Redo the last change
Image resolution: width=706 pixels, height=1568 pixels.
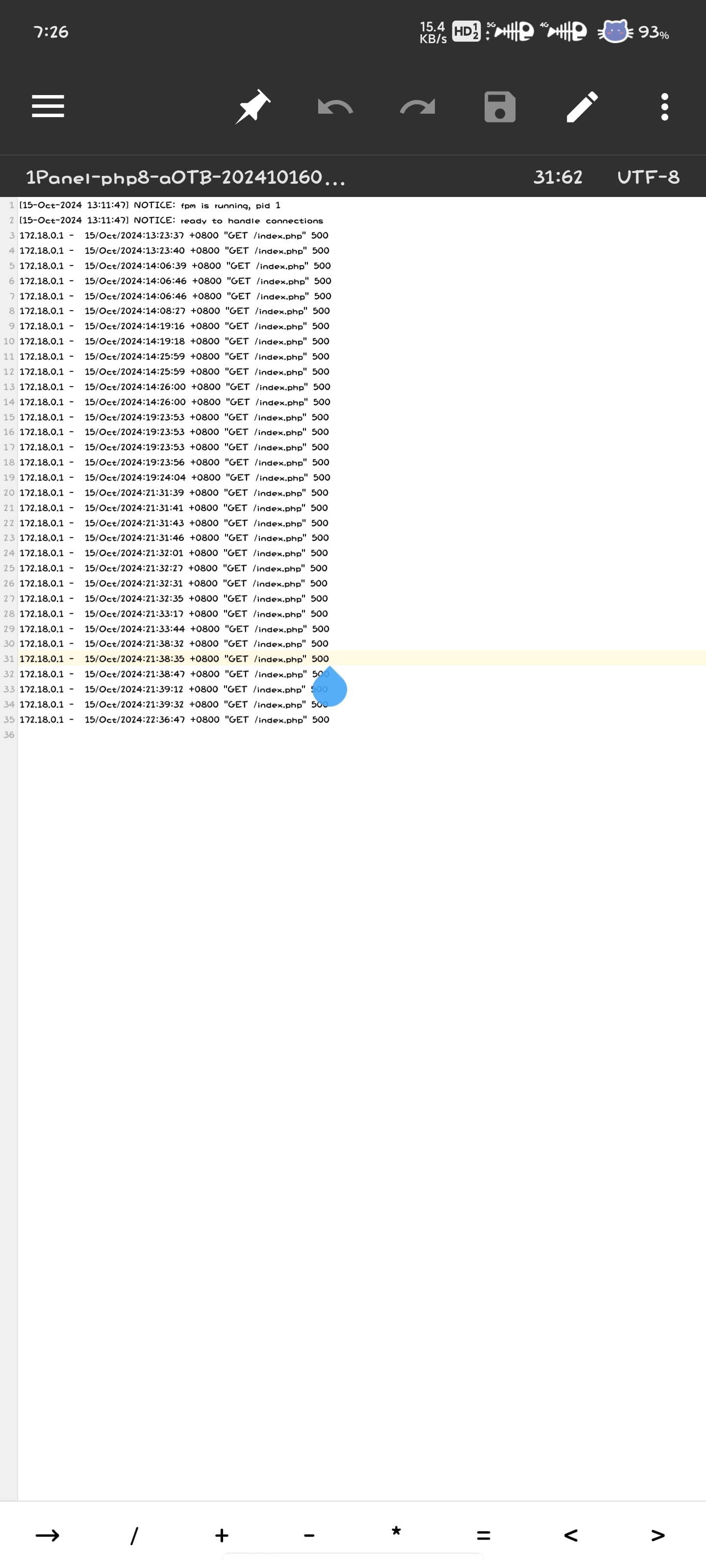click(417, 107)
